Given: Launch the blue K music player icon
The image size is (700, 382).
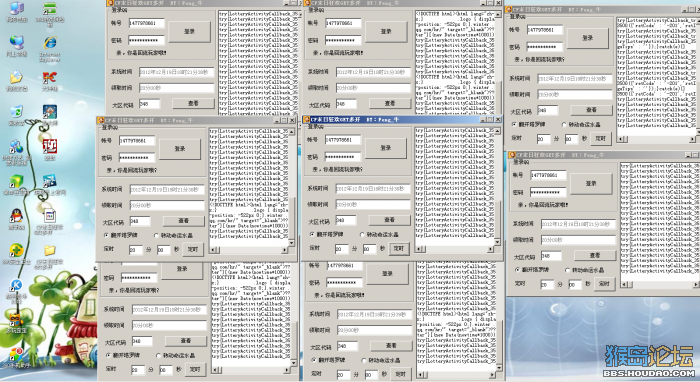Looking at the screenshot, I should (17, 286).
